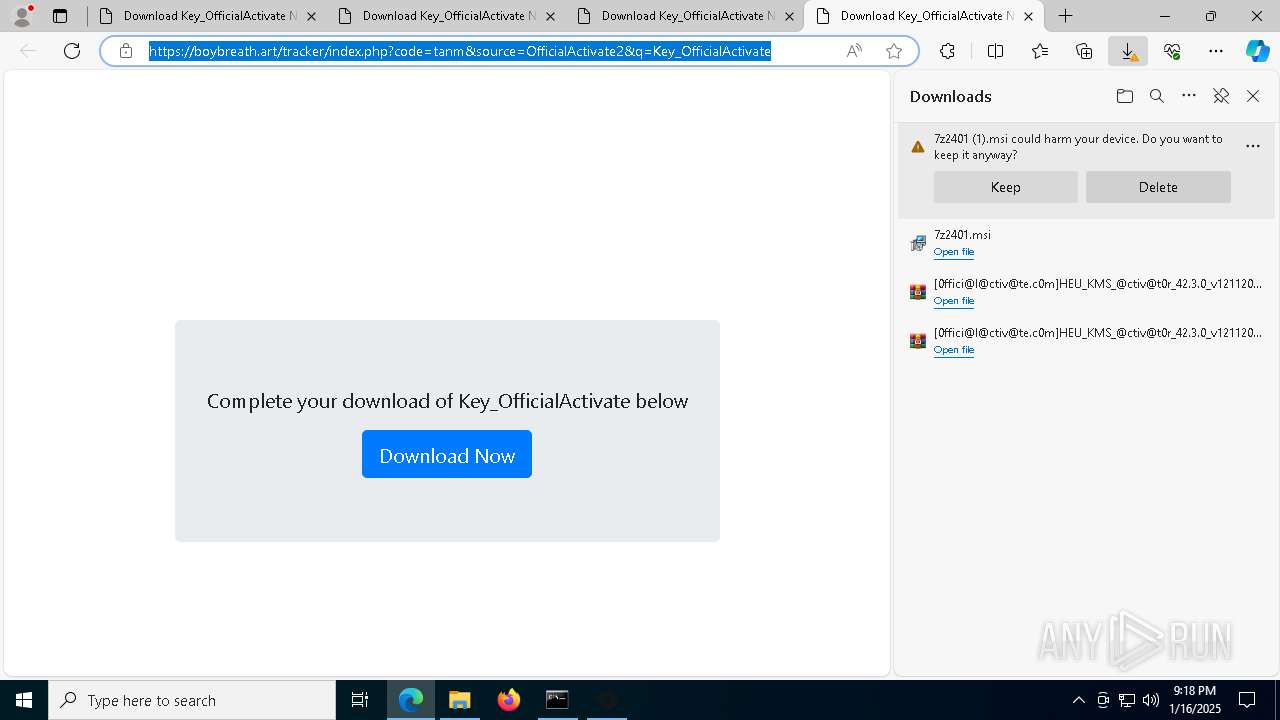Screen dimensions: 1280x720
Task: Open Read aloud icon in address bar
Action: [854, 51]
